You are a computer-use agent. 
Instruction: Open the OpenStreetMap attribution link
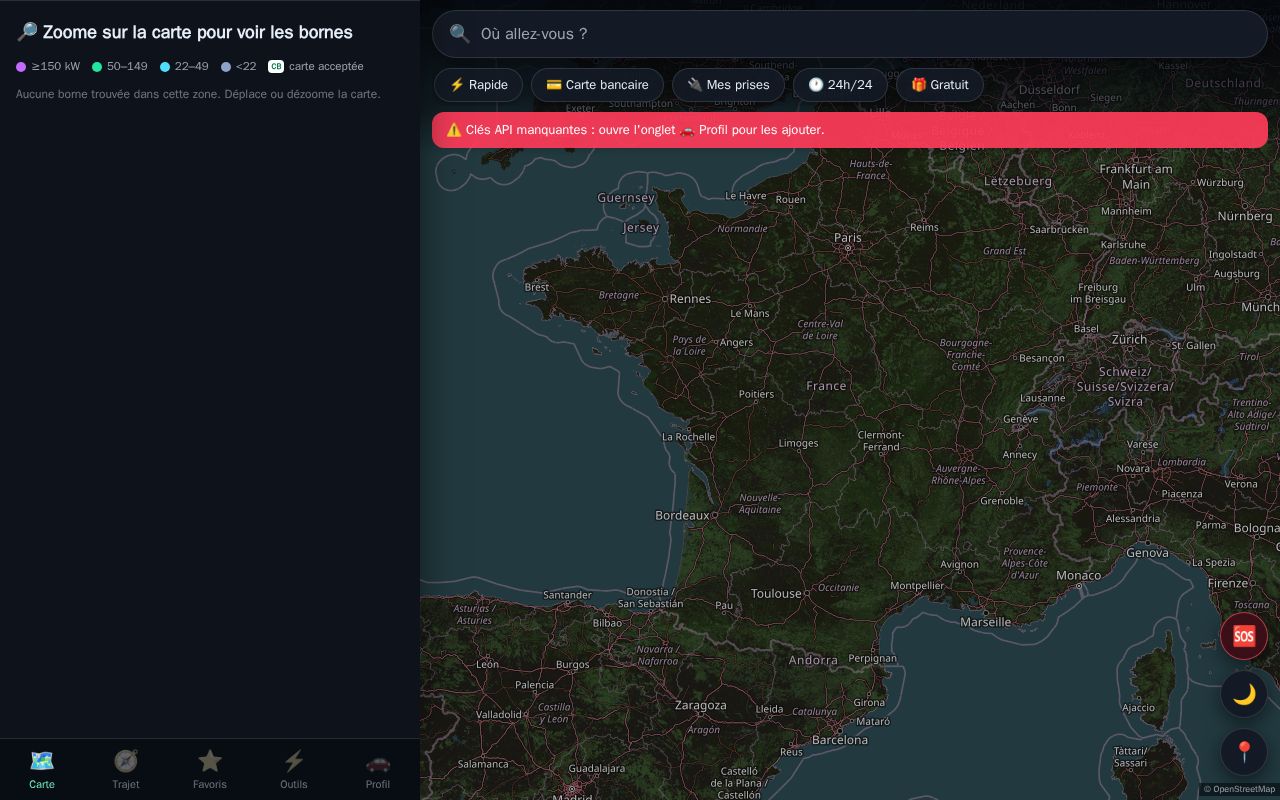coord(1239,789)
